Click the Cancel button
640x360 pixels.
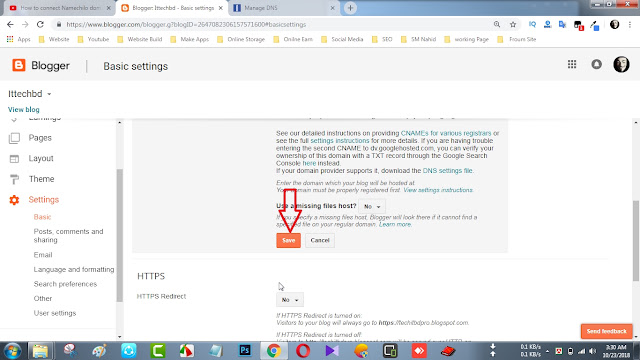(x=320, y=240)
